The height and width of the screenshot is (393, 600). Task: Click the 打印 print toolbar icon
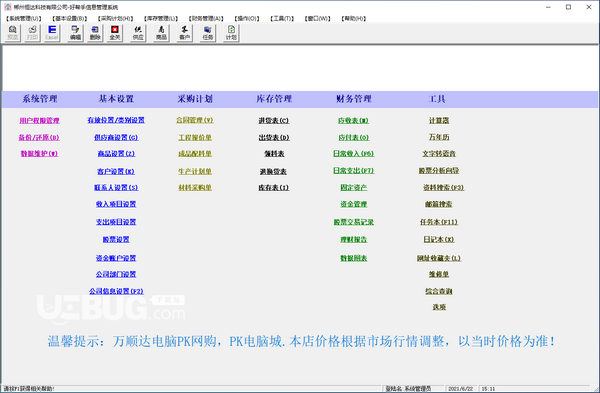[32, 33]
